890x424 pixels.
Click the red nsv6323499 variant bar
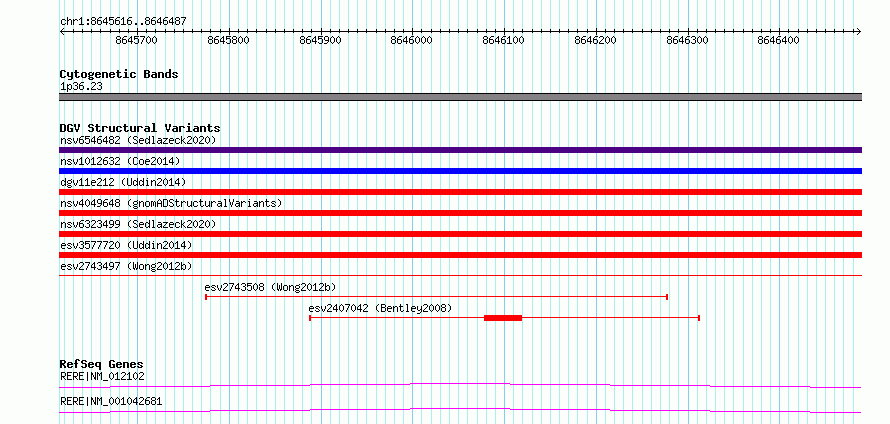pos(460,234)
